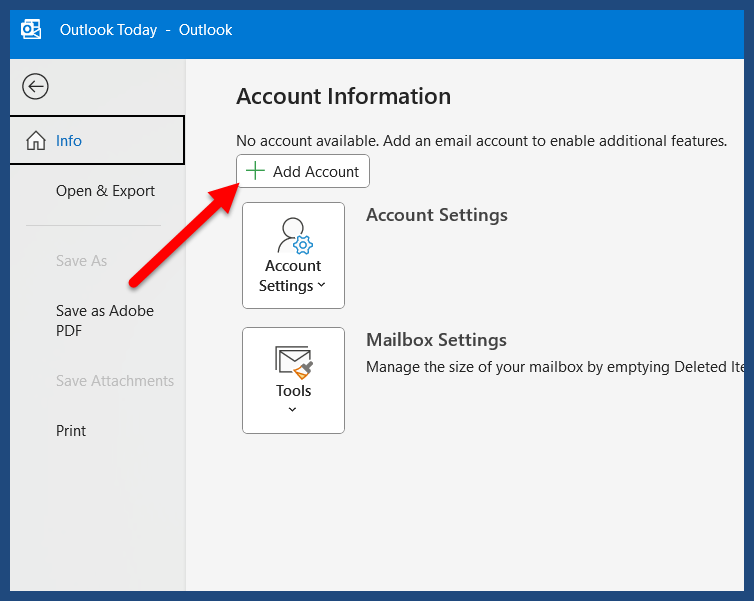Select Save as Adobe PDF
Image resolution: width=754 pixels, height=601 pixels.
pyautogui.click(x=105, y=321)
